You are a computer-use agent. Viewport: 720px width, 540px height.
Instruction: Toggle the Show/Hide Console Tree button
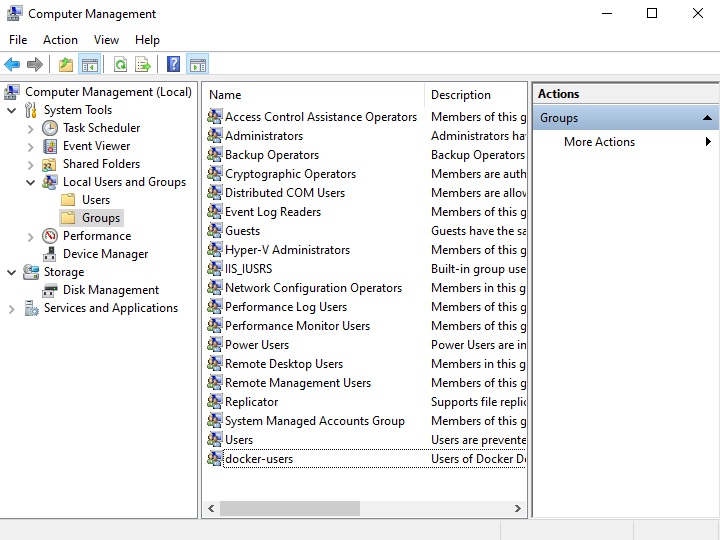90,65
